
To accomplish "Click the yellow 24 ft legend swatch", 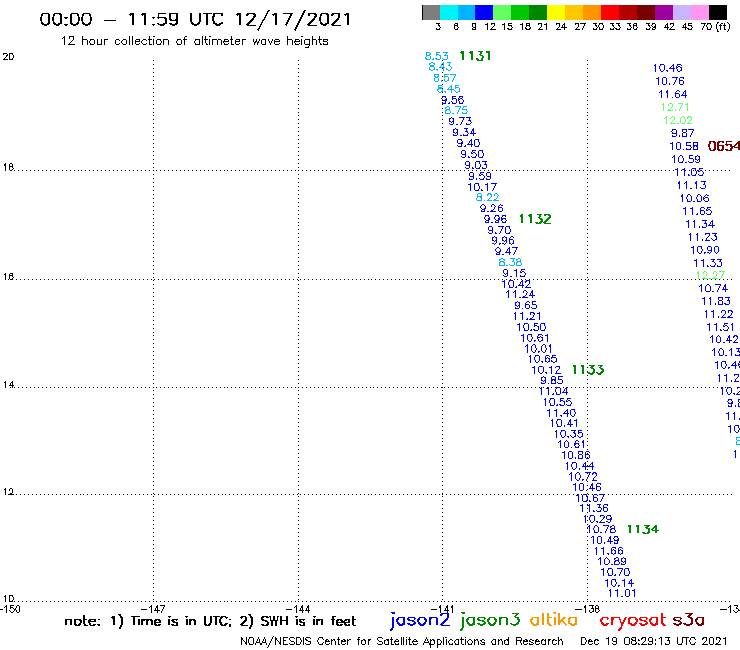I will click(x=556, y=12).
